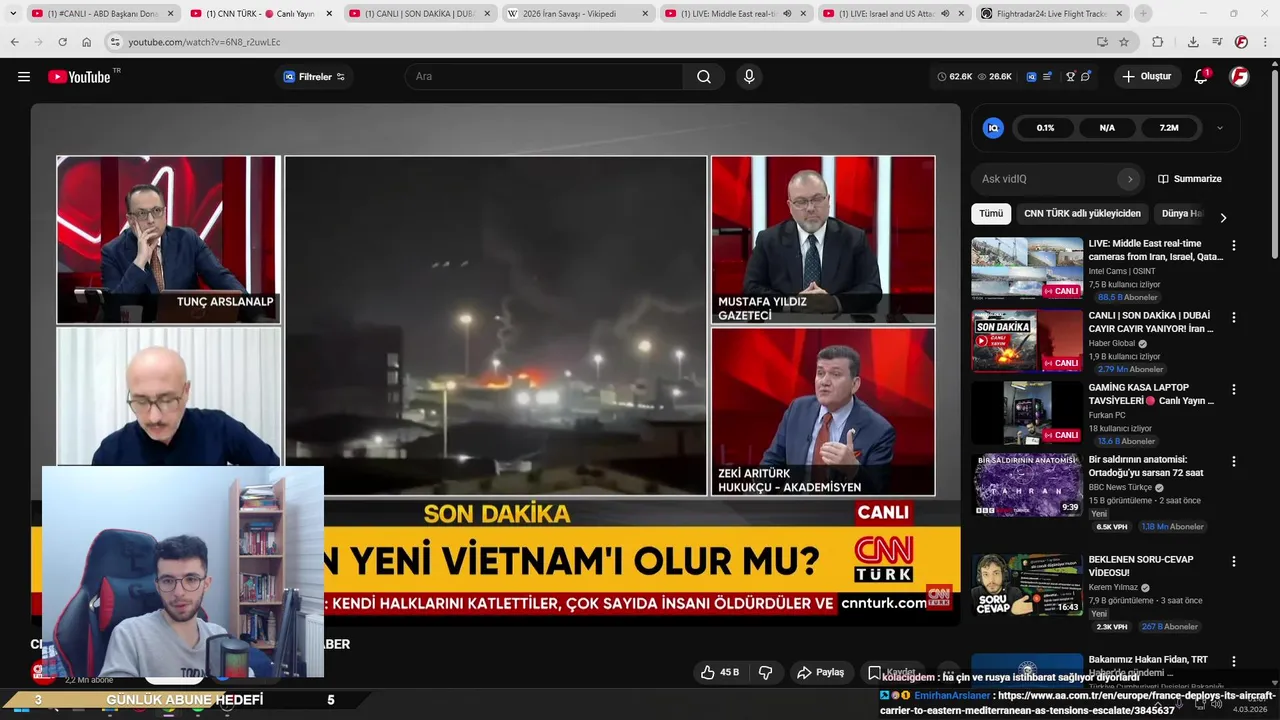
Task: Open the vidIQ Filtreler button
Action: (x=314, y=77)
